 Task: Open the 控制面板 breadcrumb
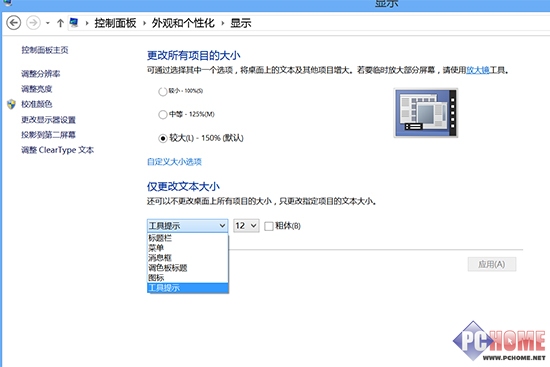pyautogui.click(x=115, y=23)
